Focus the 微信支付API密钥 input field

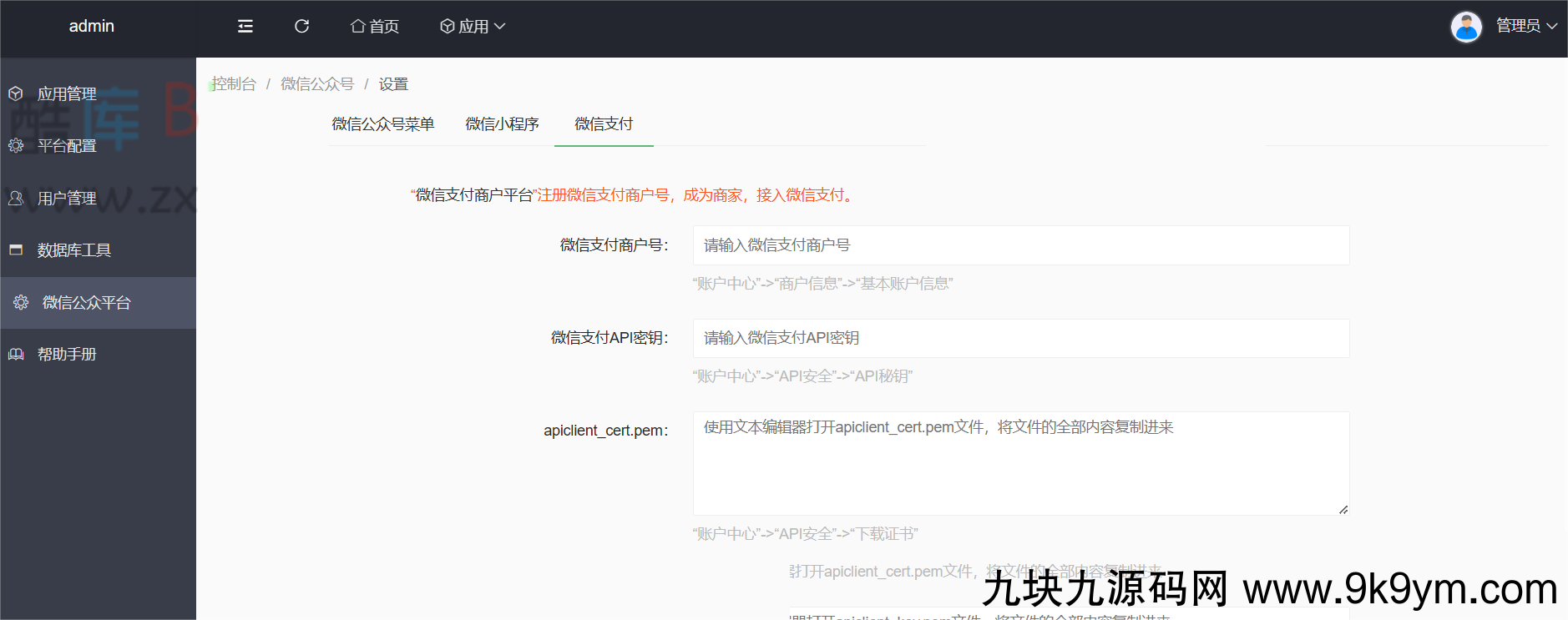pyautogui.click(x=1021, y=338)
